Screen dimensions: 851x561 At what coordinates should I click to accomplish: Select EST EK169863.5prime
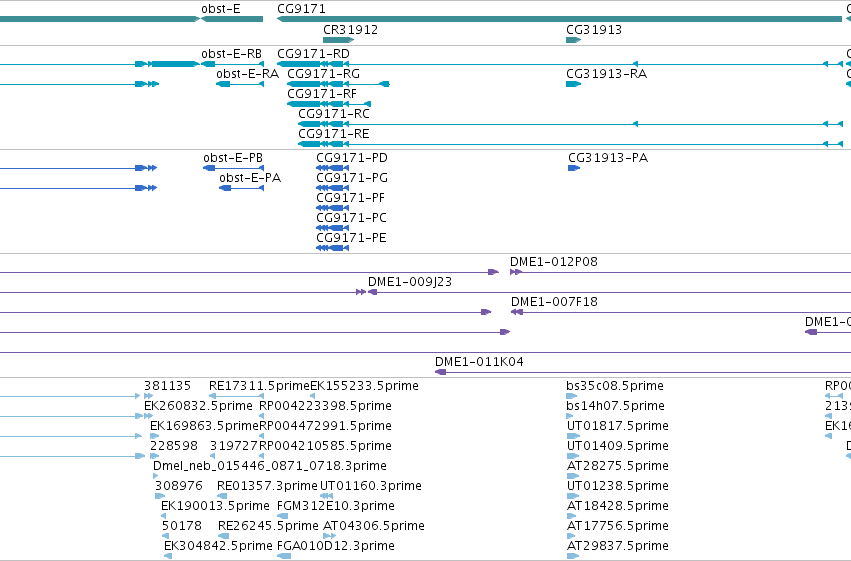point(204,426)
